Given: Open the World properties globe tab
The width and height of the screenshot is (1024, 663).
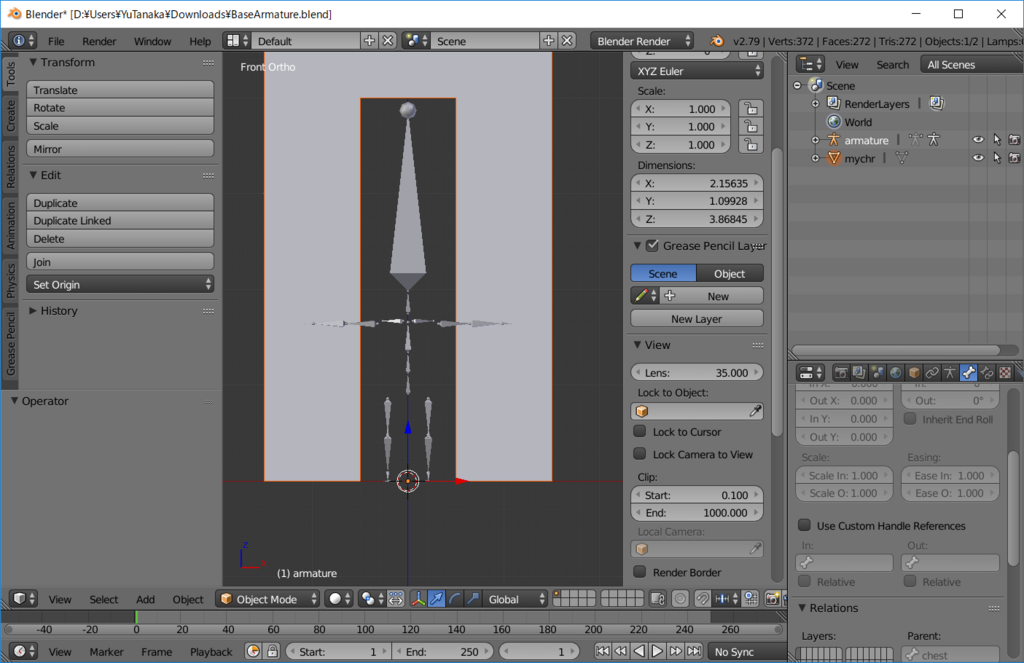Looking at the screenshot, I should click(896, 373).
